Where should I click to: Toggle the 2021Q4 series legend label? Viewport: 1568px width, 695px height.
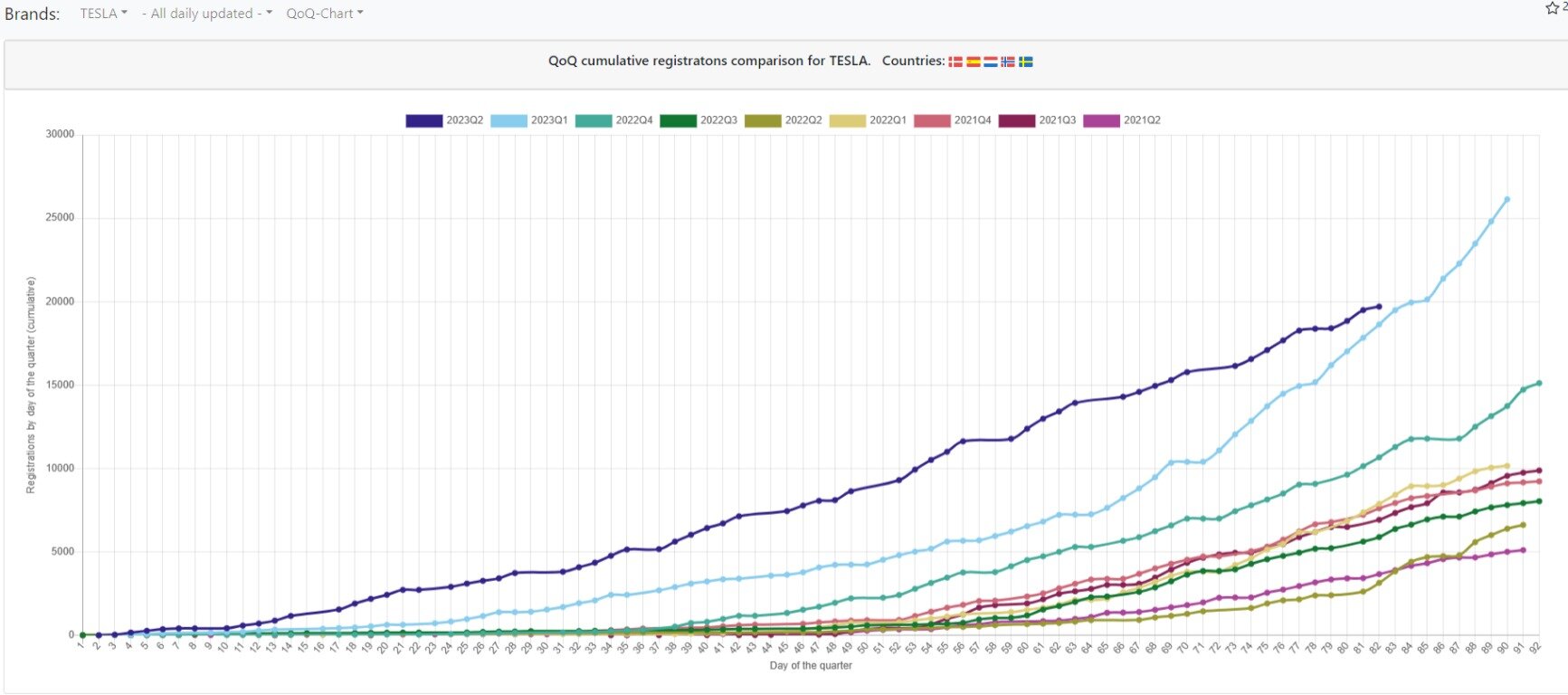pyautogui.click(x=973, y=120)
